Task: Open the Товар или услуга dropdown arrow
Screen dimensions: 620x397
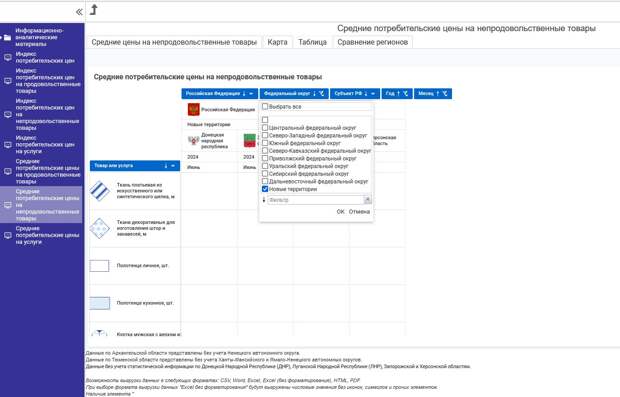Action: pyautogui.click(x=173, y=166)
